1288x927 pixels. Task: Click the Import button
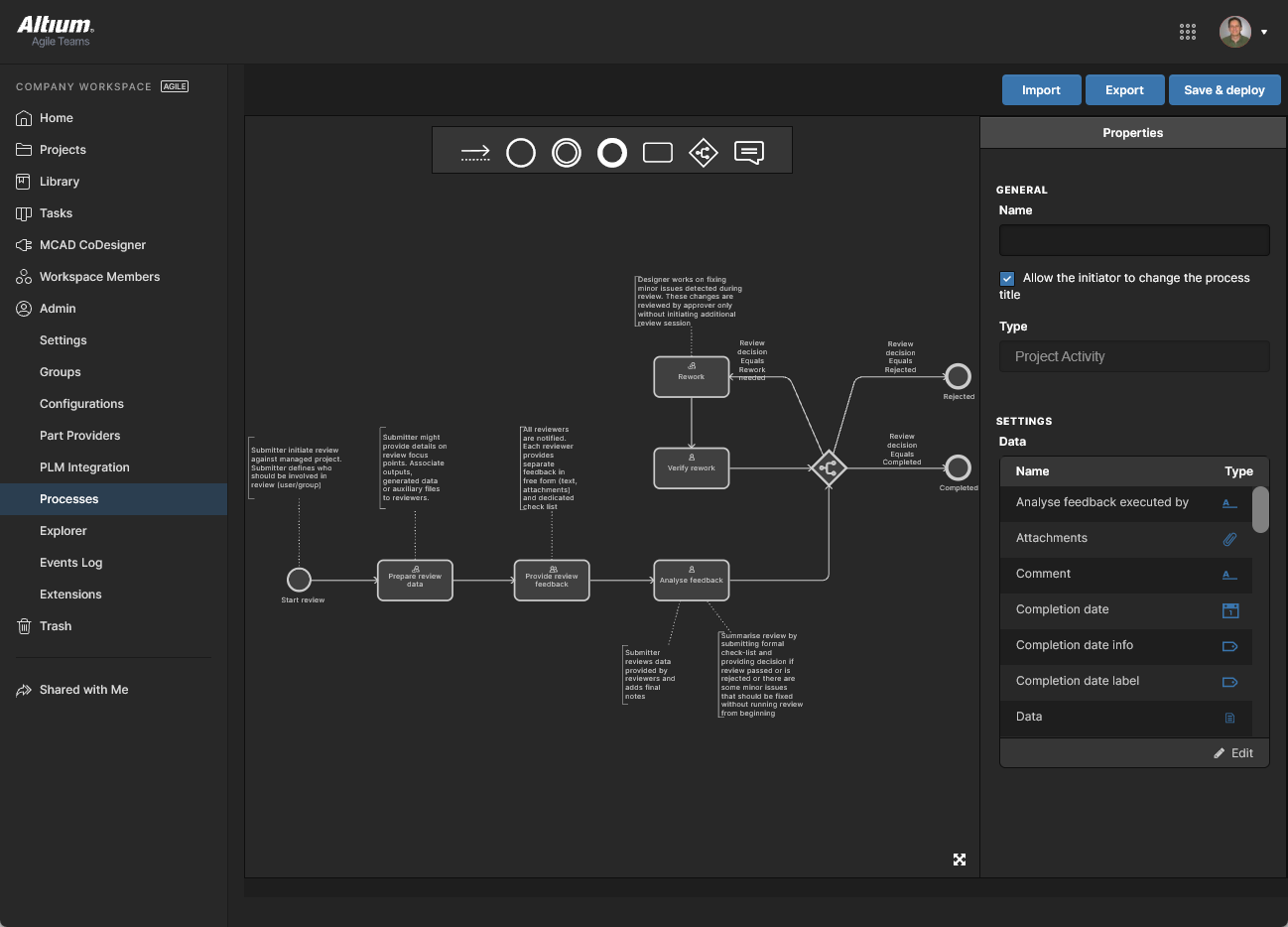(x=1041, y=90)
